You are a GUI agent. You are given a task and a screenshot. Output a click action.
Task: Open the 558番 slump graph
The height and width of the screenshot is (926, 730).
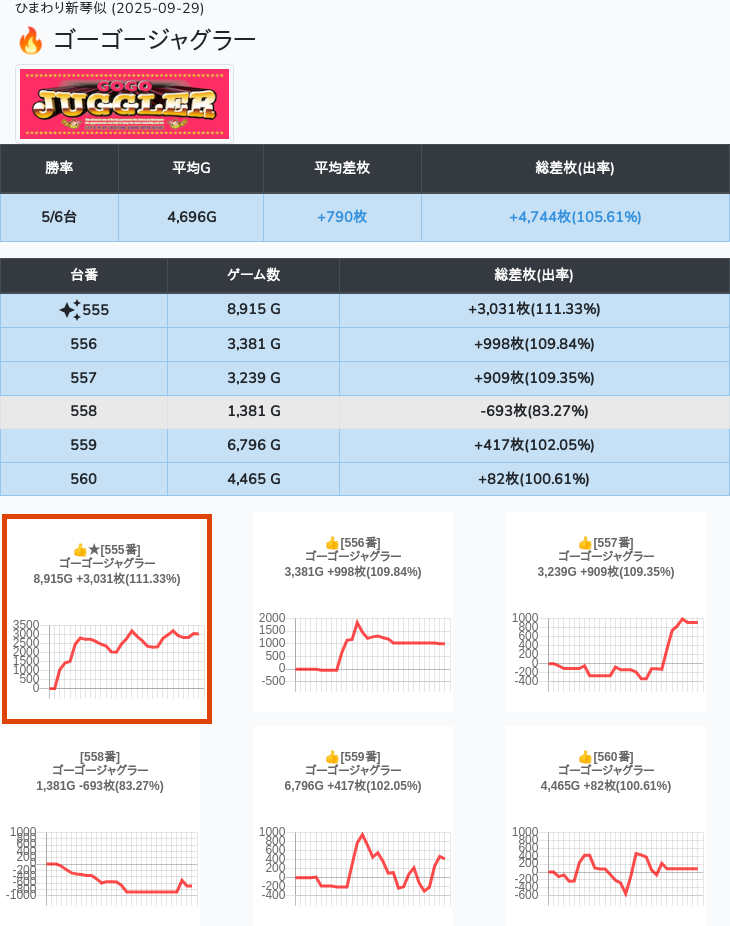100,862
